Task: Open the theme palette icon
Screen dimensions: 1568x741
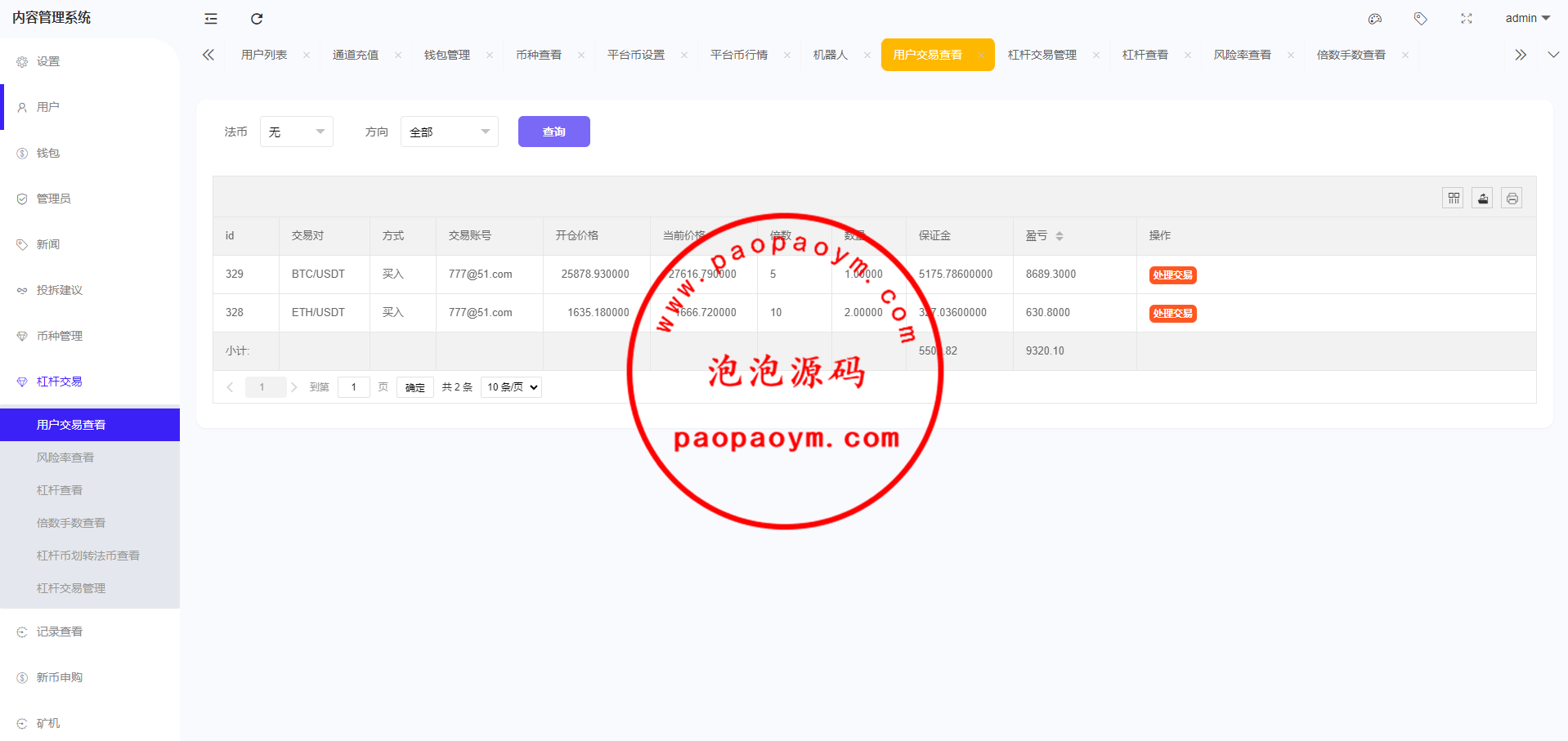Action: (1375, 19)
